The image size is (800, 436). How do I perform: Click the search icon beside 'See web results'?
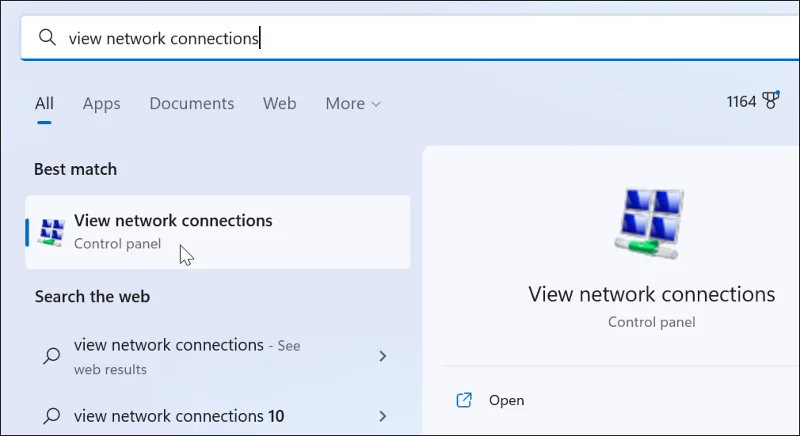click(52, 355)
